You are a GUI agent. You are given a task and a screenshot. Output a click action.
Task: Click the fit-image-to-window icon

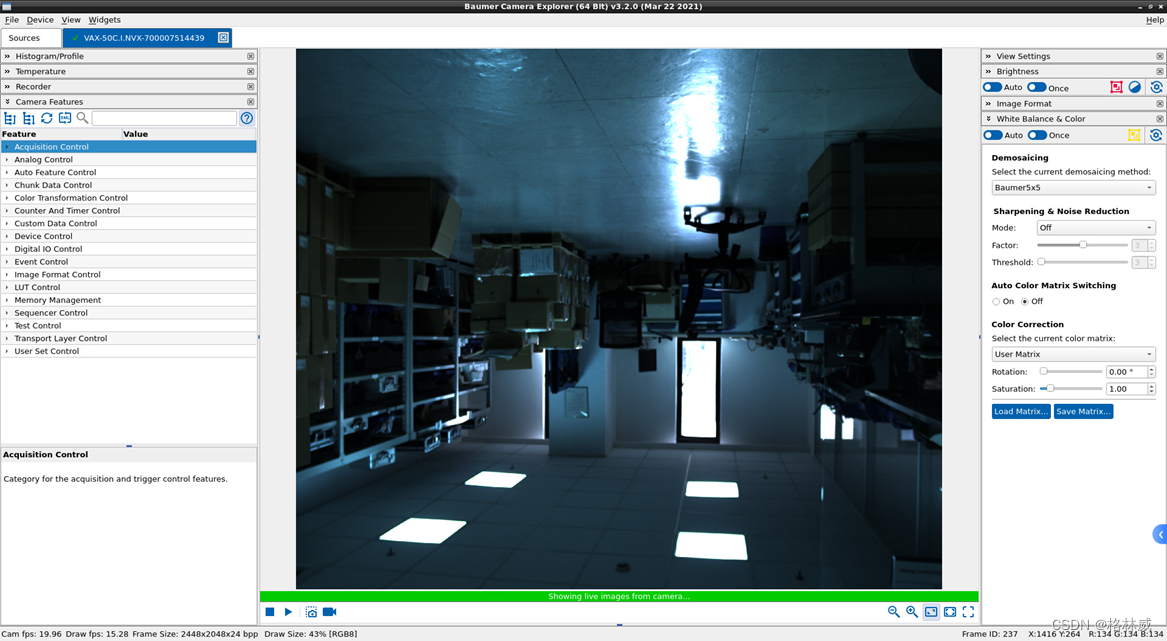pyautogui.click(x=931, y=612)
